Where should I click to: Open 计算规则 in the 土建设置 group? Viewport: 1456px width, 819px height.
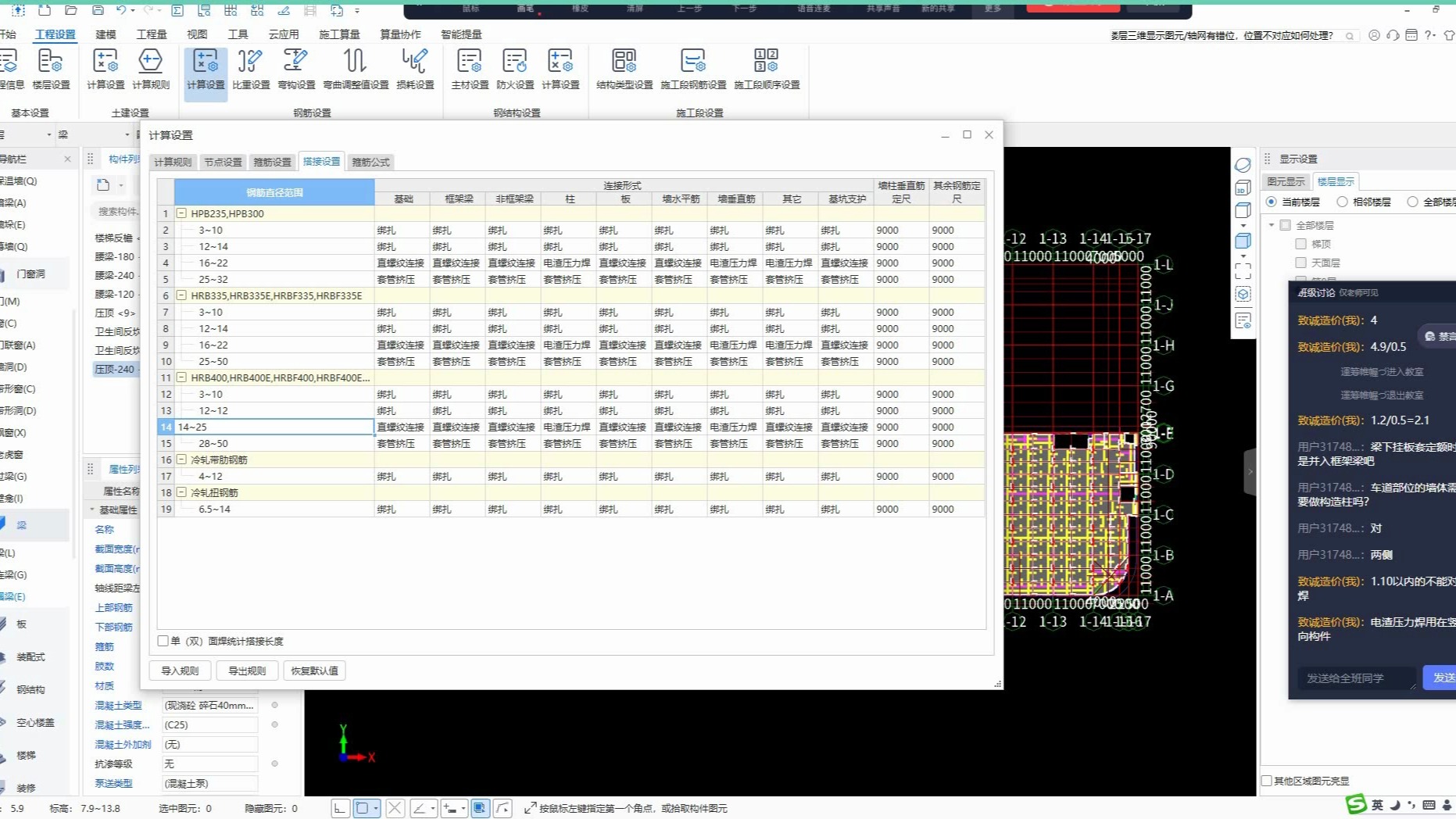pyautogui.click(x=150, y=69)
